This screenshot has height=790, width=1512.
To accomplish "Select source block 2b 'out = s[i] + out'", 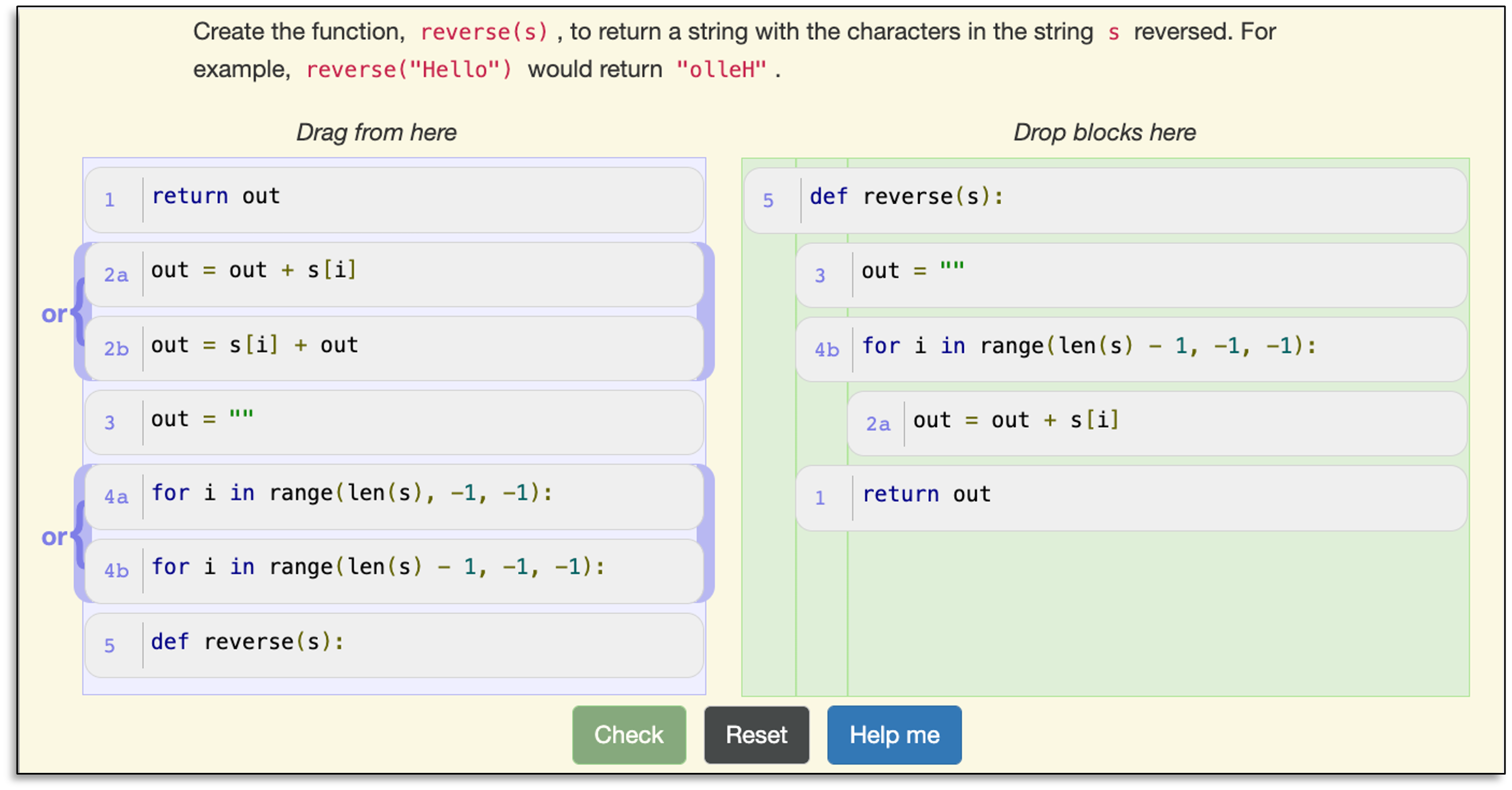I will [x=393, y=348].
